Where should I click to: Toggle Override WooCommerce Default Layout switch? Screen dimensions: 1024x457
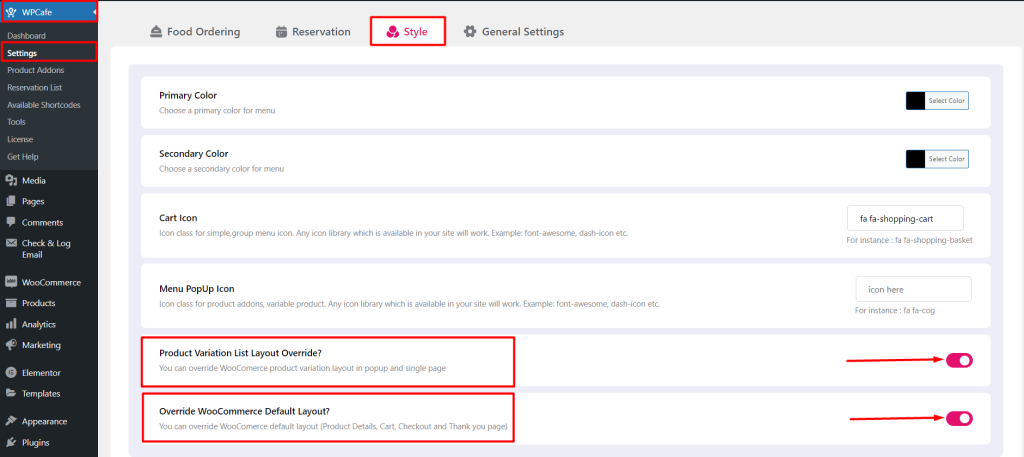pos(959,418)
